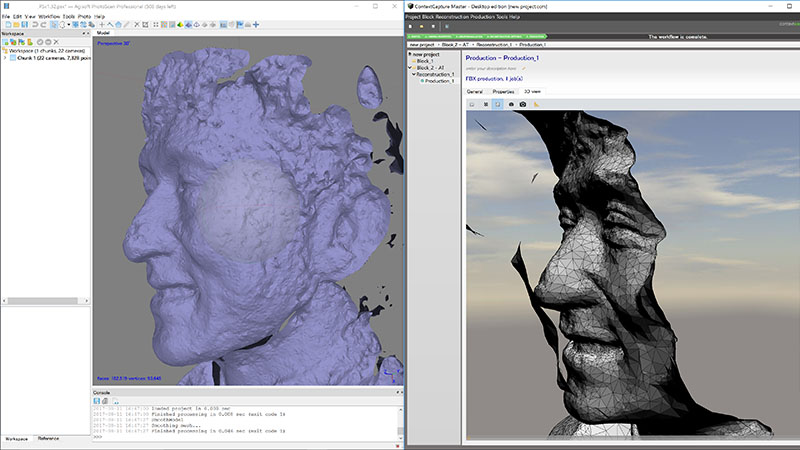Screen dimensions: 800x450
Task: Collapse the Block_2 - AT tree node
Action: point(410,67)
